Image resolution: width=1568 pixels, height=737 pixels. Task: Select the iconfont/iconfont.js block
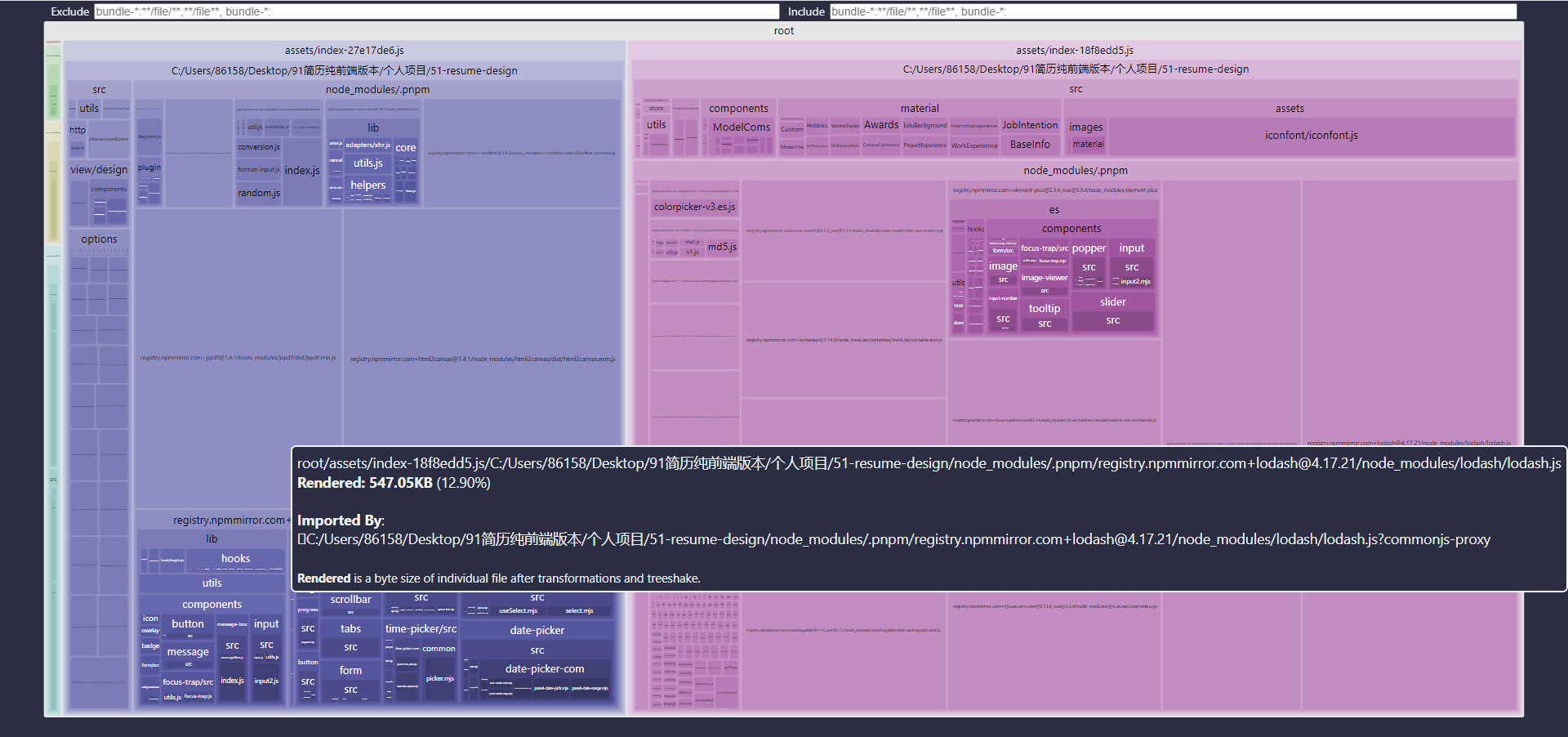[x=1311, y=136]
